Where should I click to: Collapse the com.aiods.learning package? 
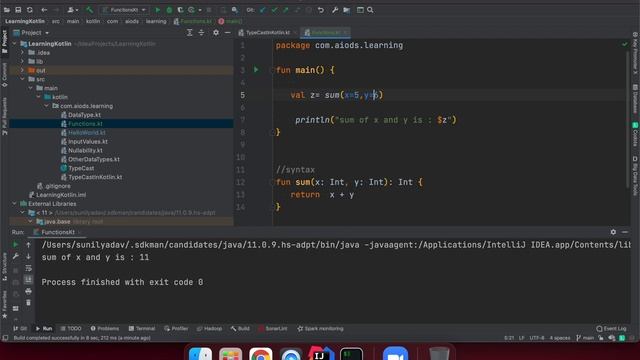point(46,106)
